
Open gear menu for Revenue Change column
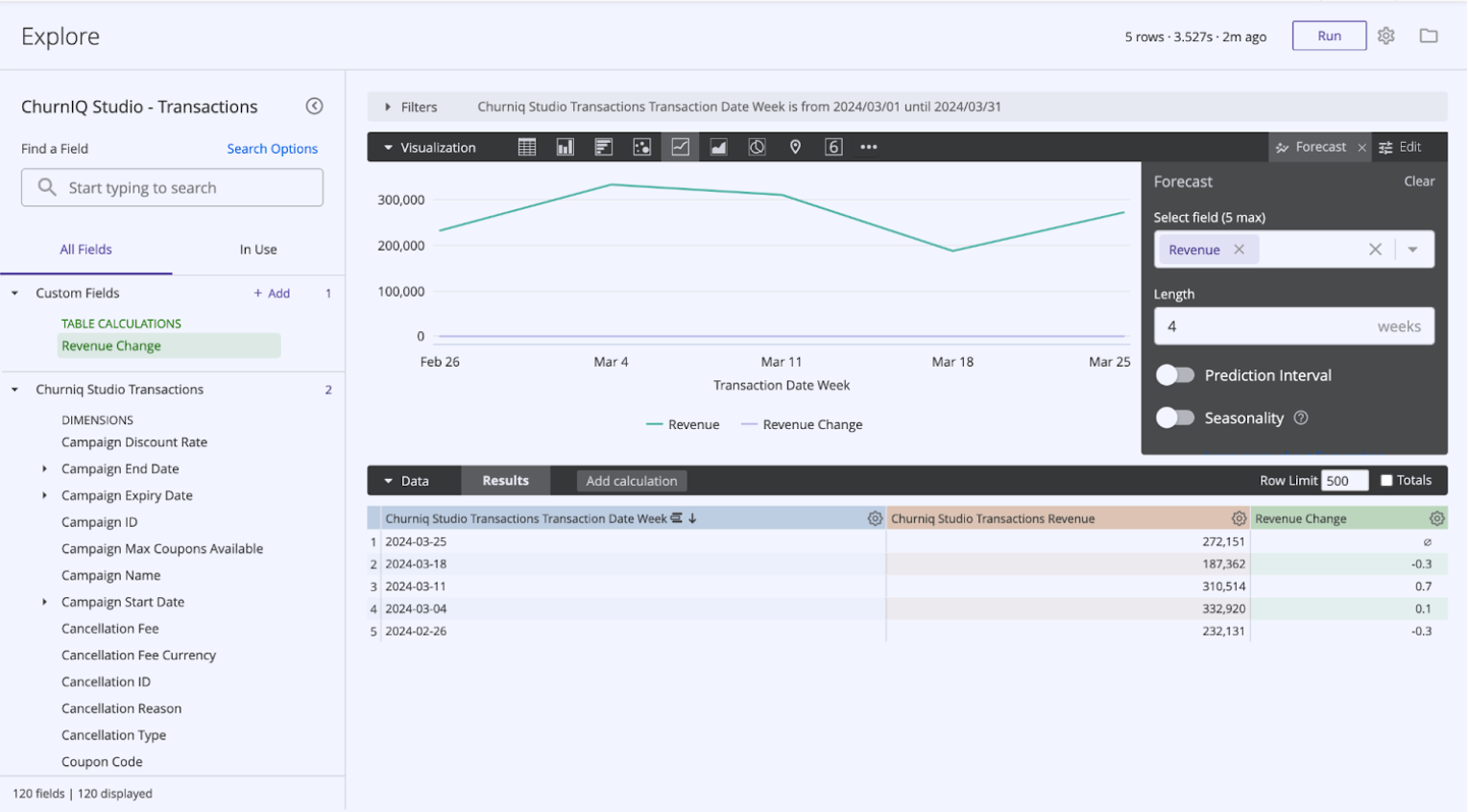point(1437,518)
